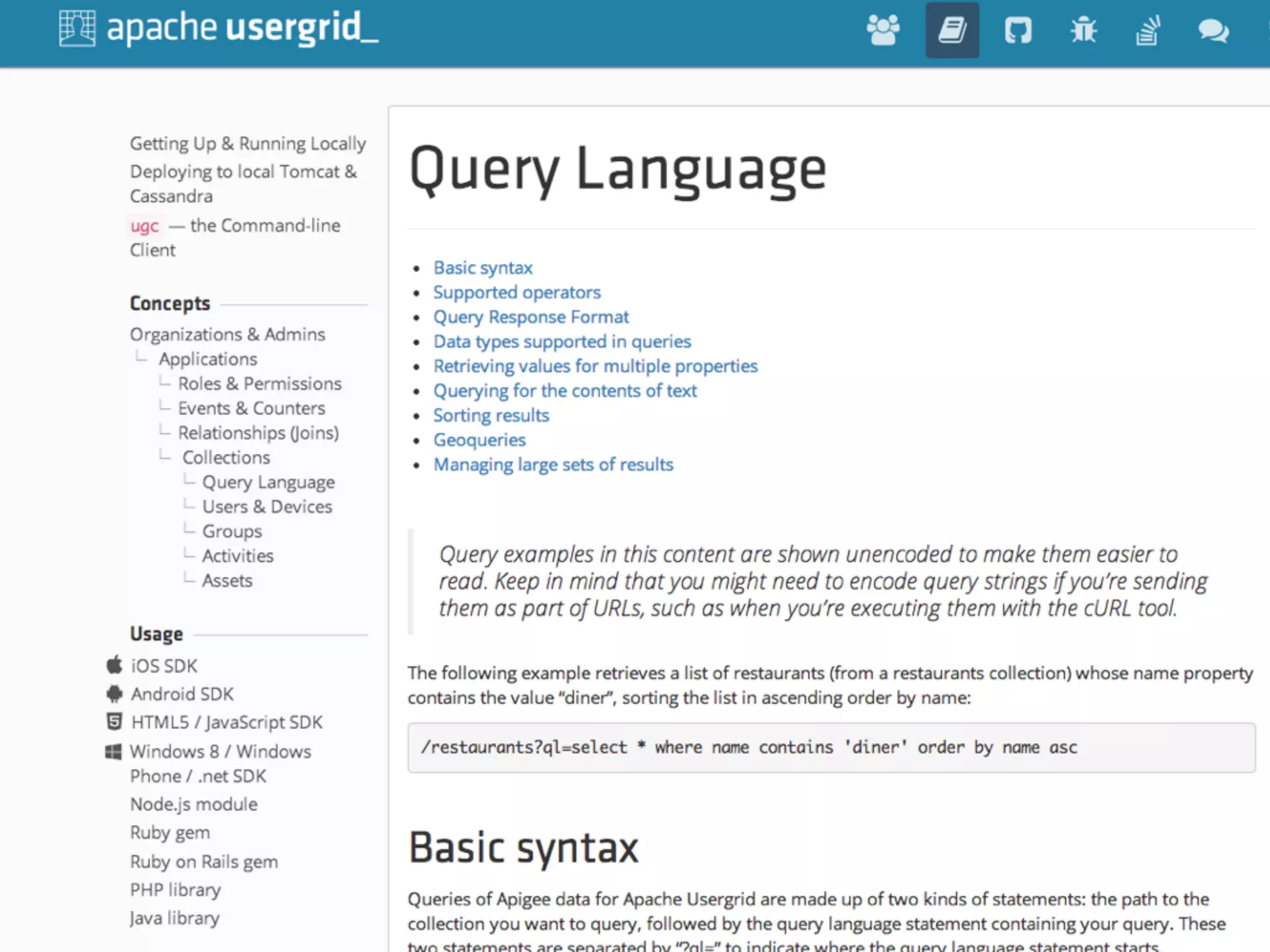This screenshot has width=1270, height=952.
Task: Jump to Geoqueries section
Action: click(479, 440)
